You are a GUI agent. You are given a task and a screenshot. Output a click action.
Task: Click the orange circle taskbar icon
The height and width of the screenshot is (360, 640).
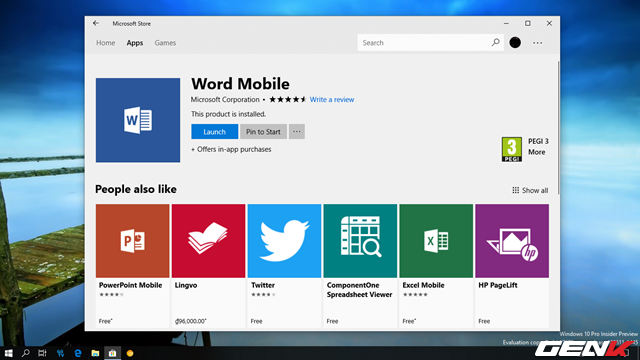(130, 353)
